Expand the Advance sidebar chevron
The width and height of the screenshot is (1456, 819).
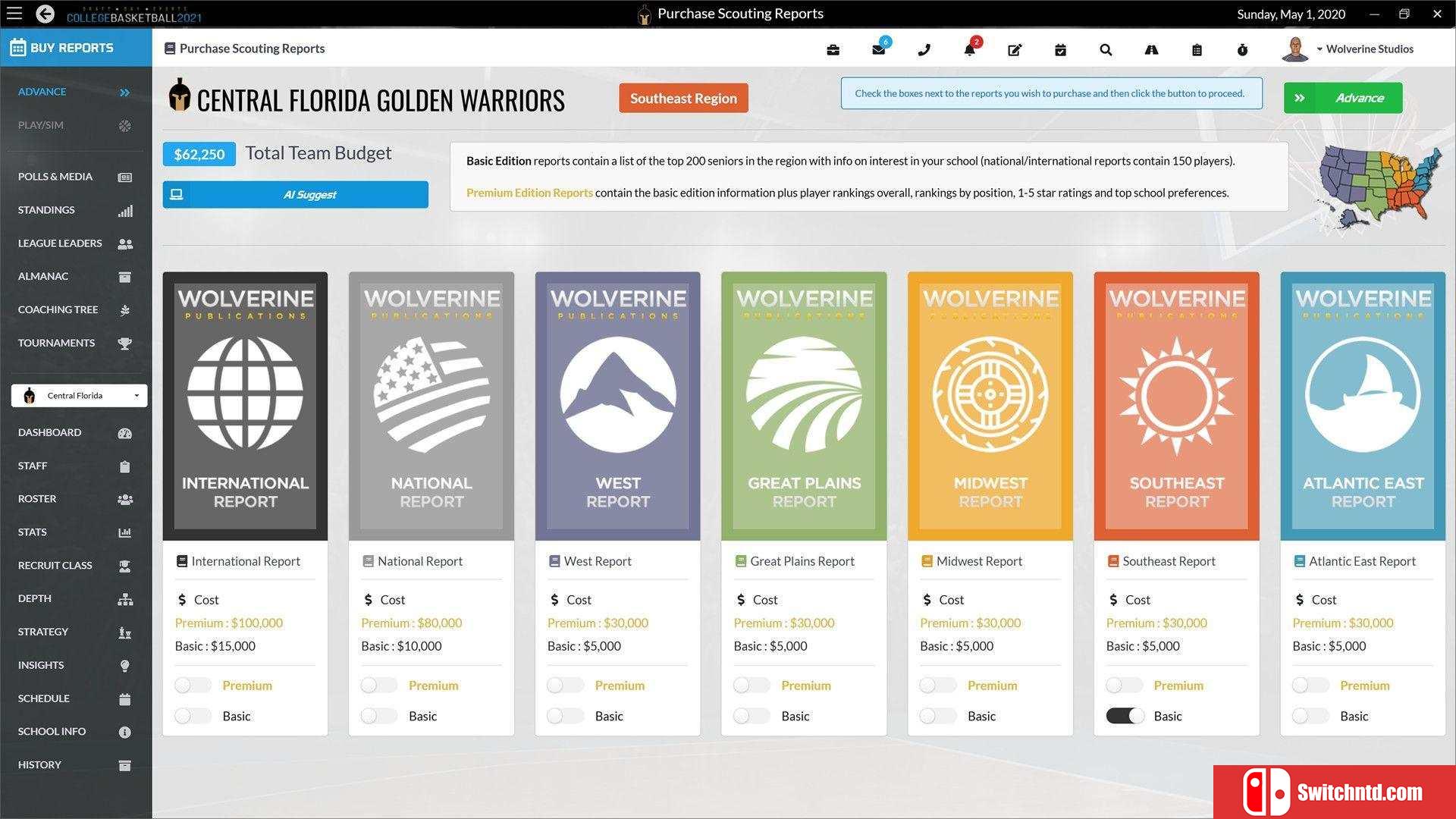pyautogui.click(x=124, y=93)
